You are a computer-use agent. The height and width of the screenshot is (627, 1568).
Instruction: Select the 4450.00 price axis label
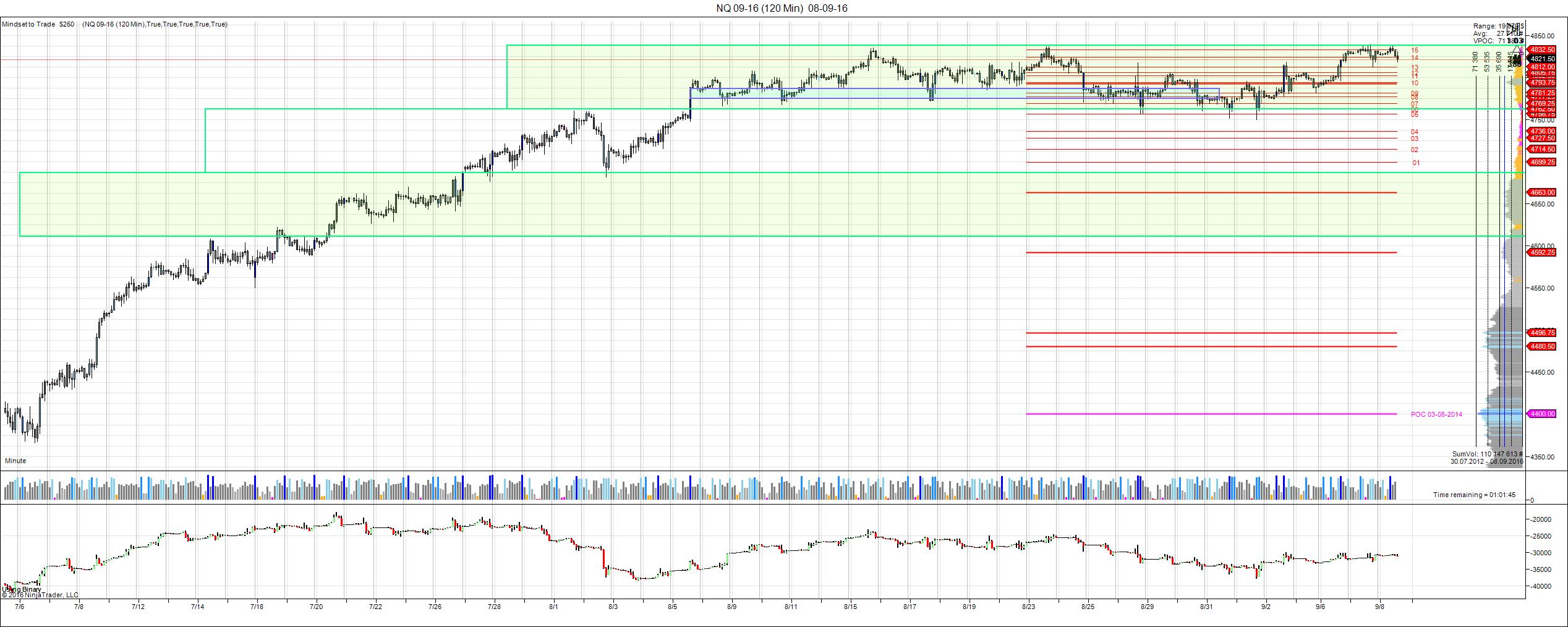point(1542,372)
